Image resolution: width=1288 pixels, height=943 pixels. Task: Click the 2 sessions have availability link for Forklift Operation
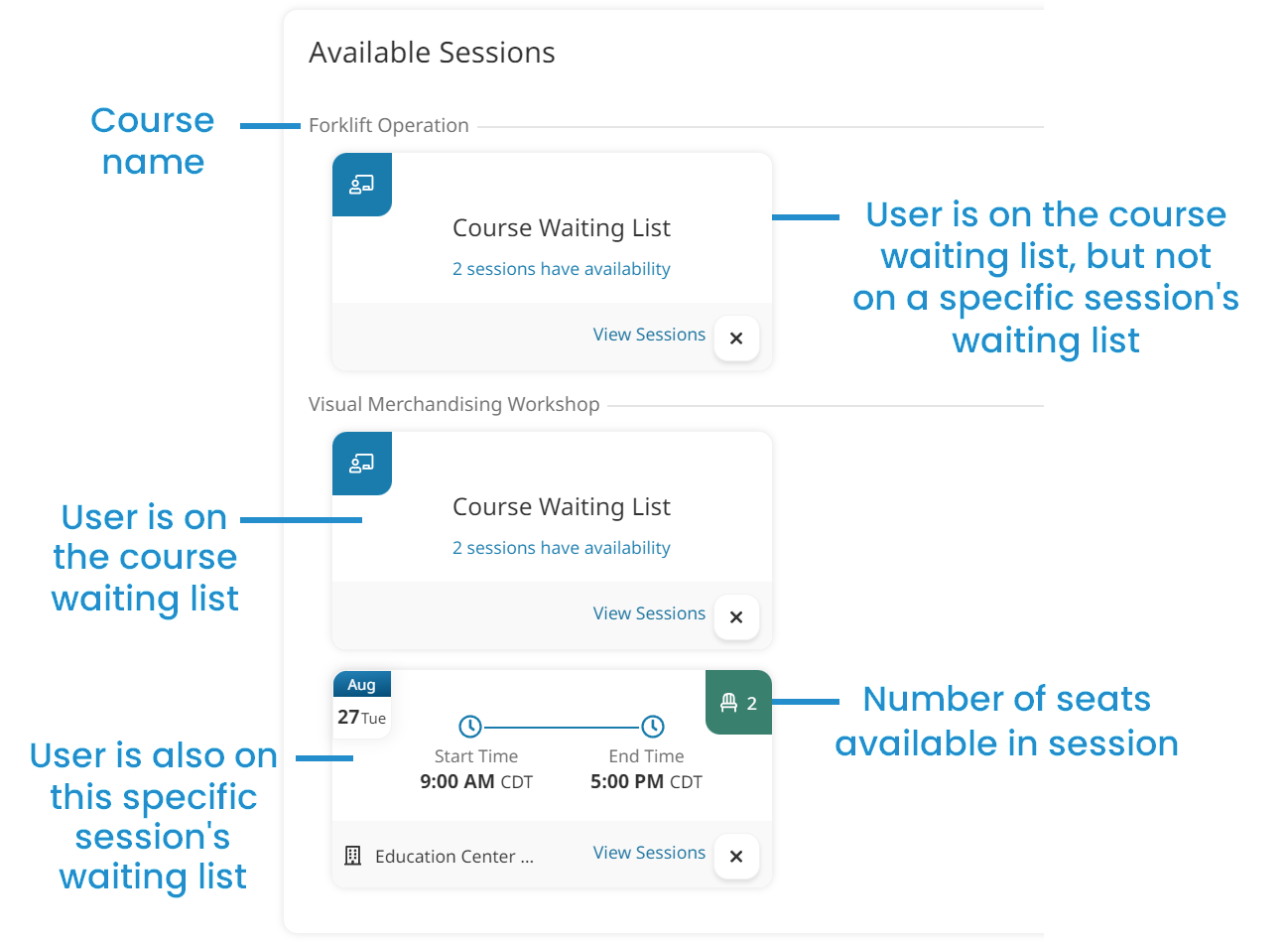[562, 268]
